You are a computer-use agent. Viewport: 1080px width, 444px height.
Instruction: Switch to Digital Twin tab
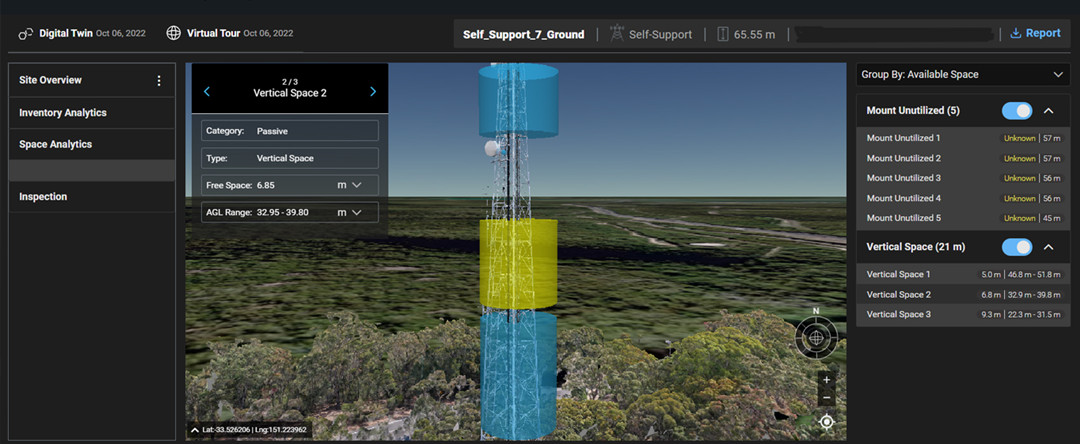point(81,33)
